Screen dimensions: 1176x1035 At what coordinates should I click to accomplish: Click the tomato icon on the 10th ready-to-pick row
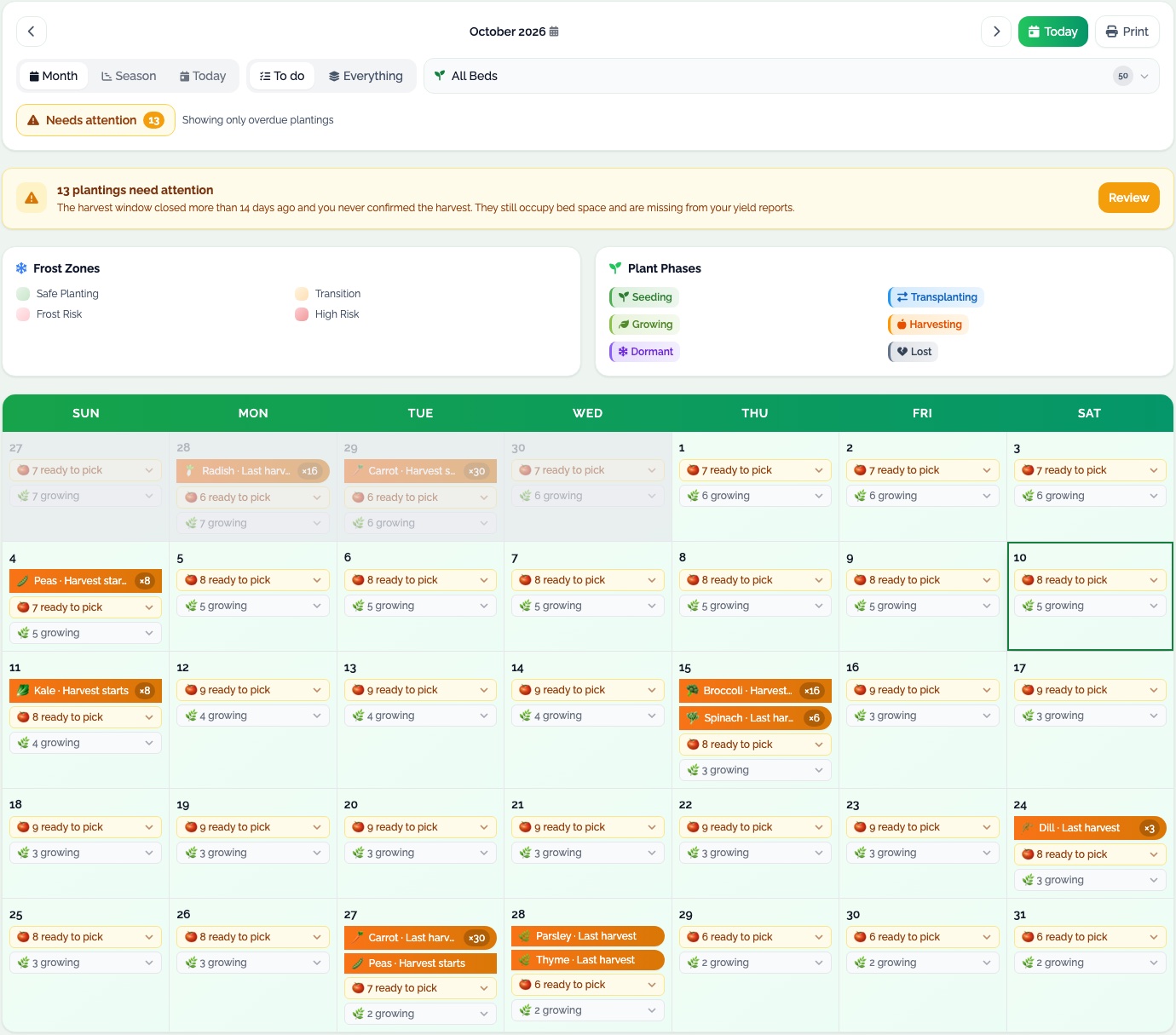pyautogui.click(x=1029, y=580)
